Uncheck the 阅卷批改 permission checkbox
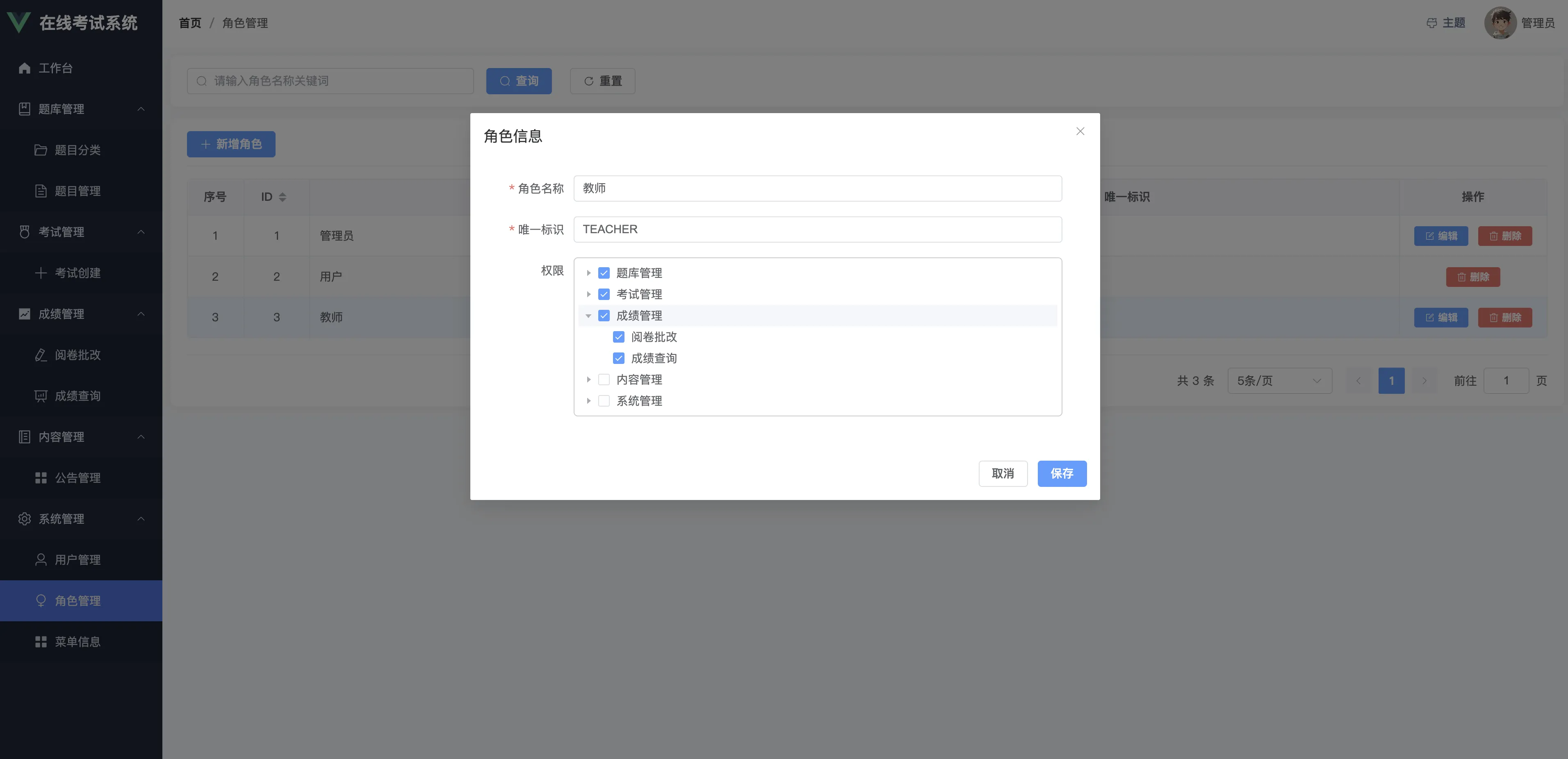The width and height of the screenshot is (1568, 759). tap(618, 337)
